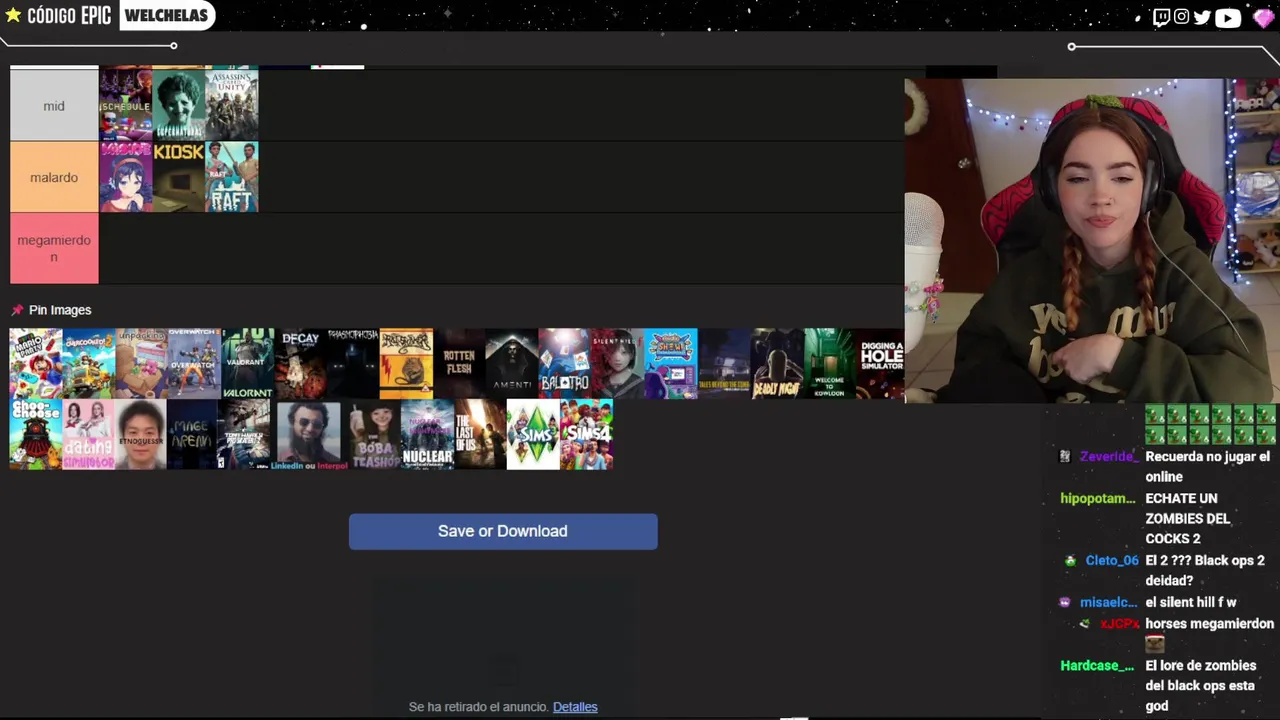Image resolution: width=1280 pixels, height=720 pixels.
Task: Click the Pin Images label
Action: (60, 310)
